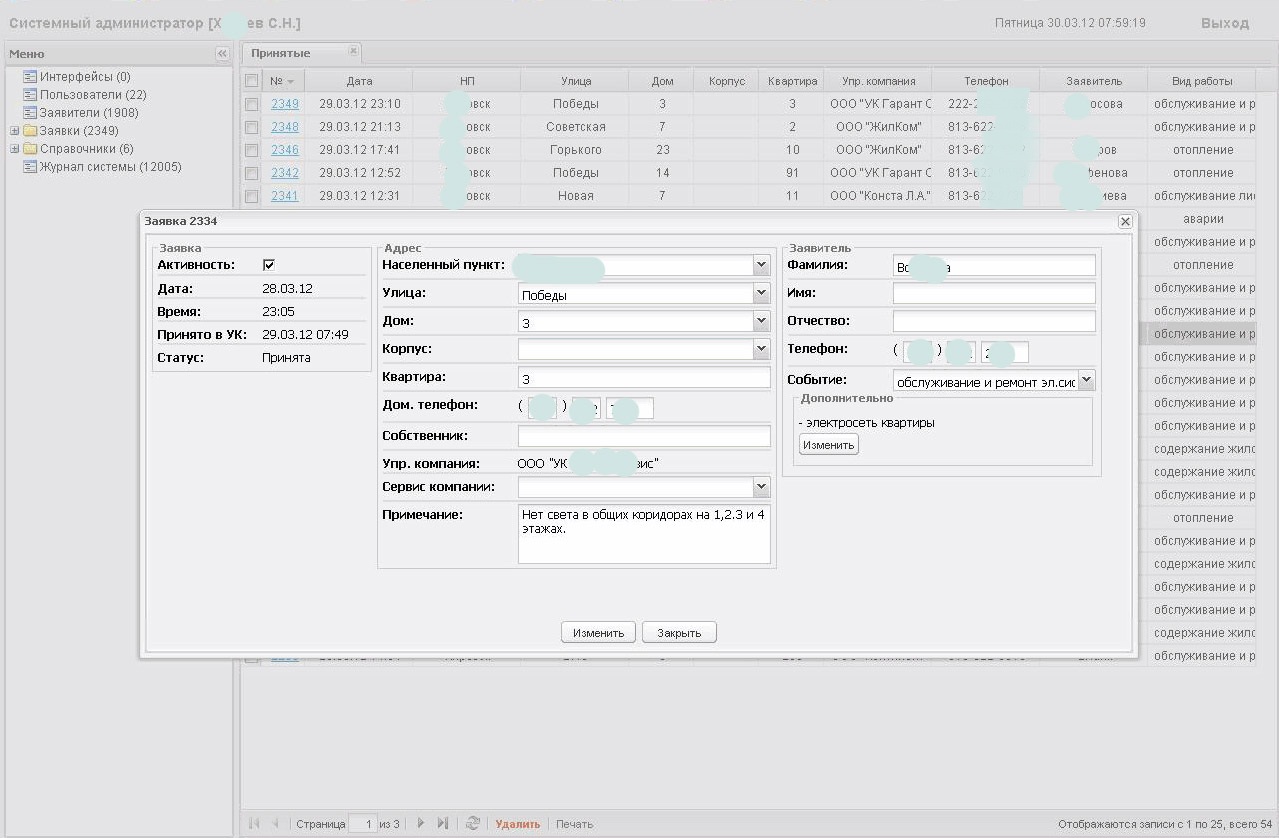Select the Справочники (6) menu item
The height and width of the screenshot is (838, 1279).
(87, 149)
